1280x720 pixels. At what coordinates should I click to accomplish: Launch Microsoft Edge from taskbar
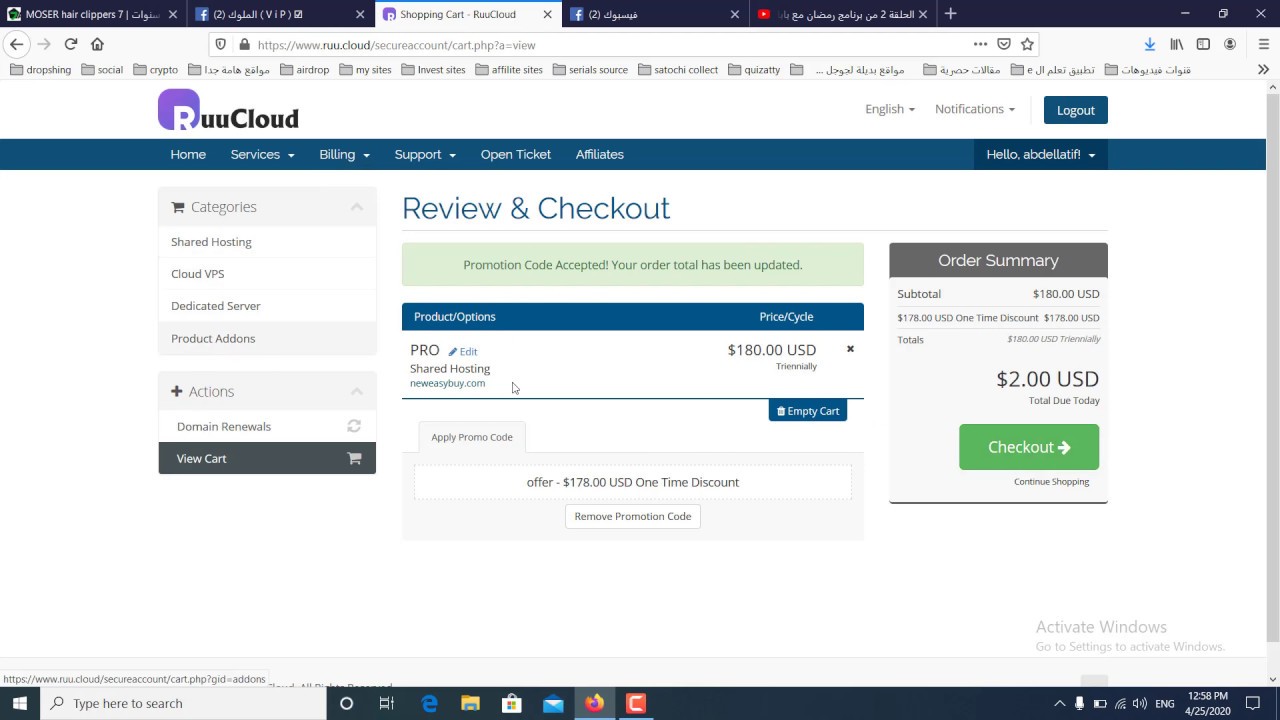tap(430, 704)
